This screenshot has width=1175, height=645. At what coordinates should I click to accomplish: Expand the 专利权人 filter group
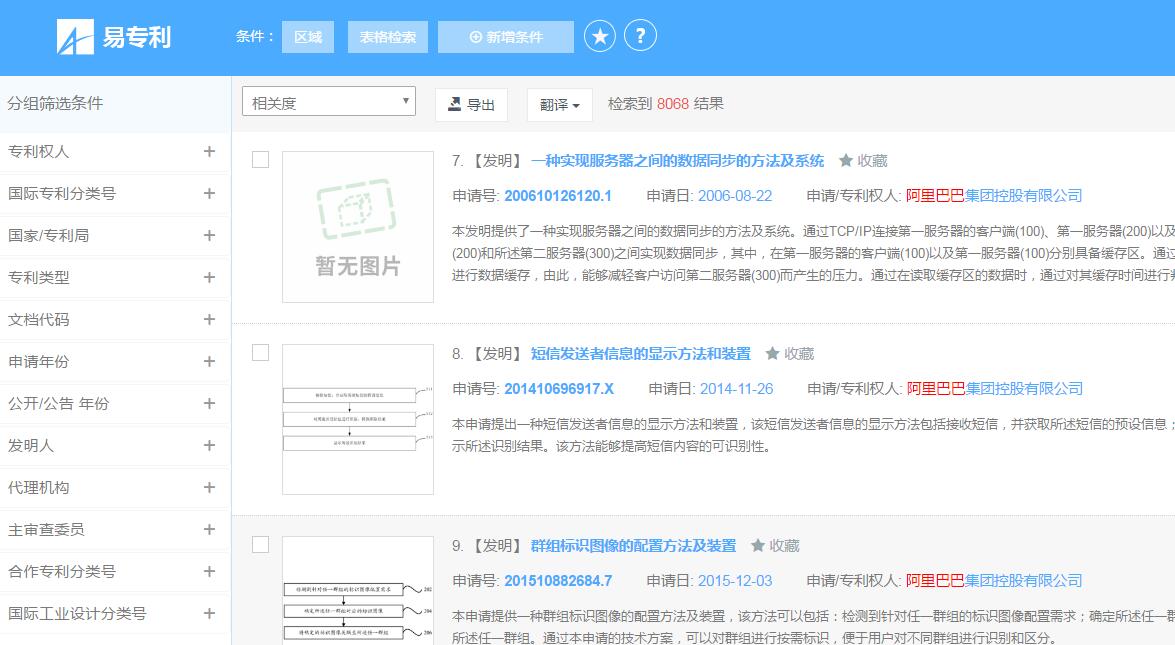coord(209,151)
